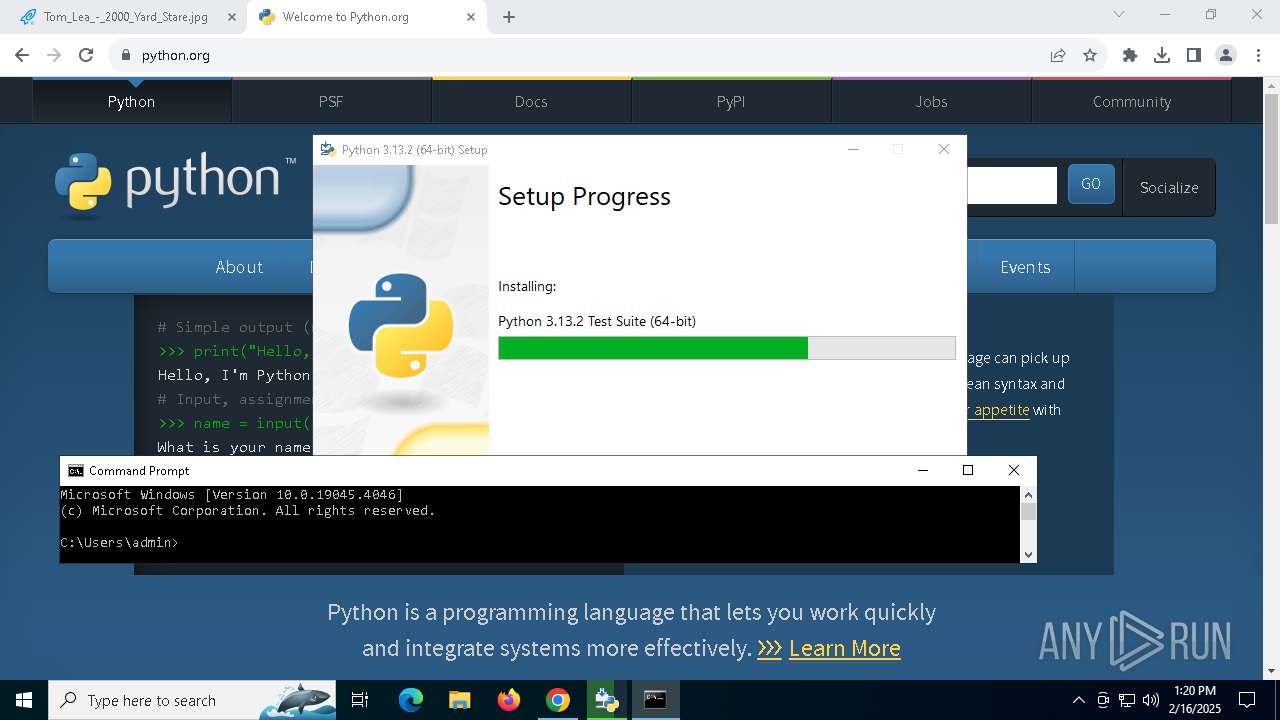
Task: Minimize the Command Prompt window
Action: 922,470
